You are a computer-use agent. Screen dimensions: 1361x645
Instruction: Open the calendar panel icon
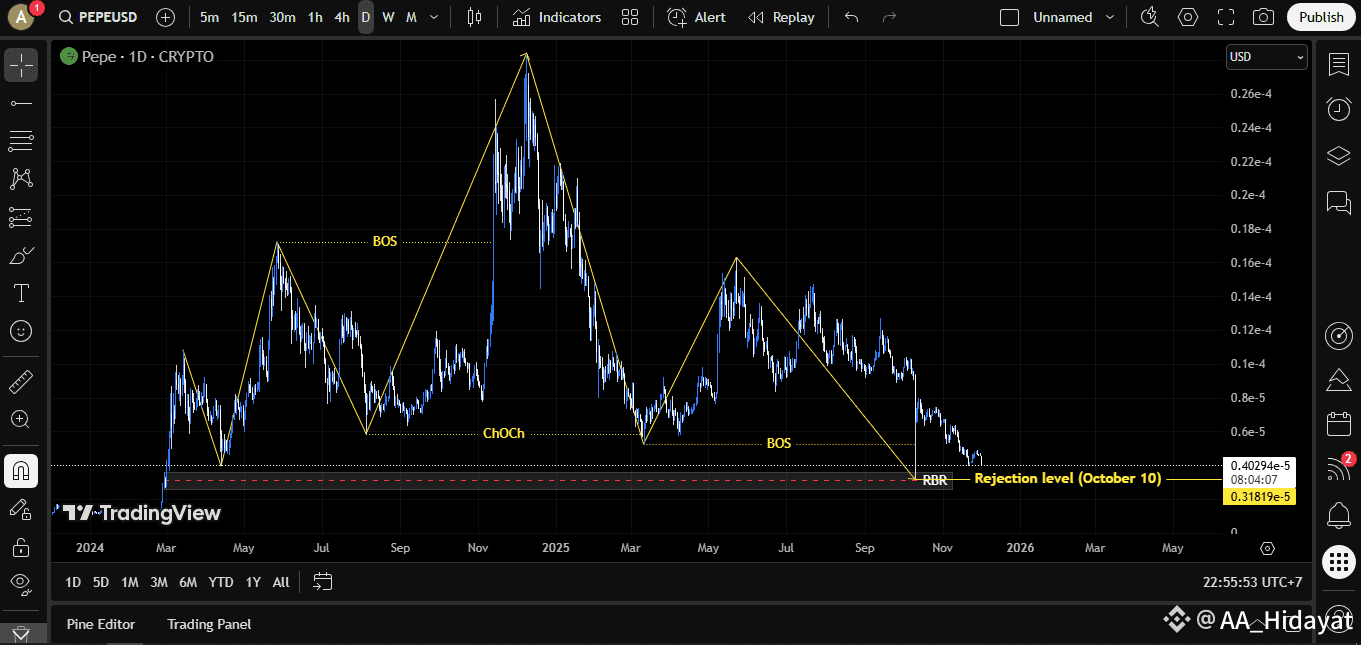tap(1338, 424)
